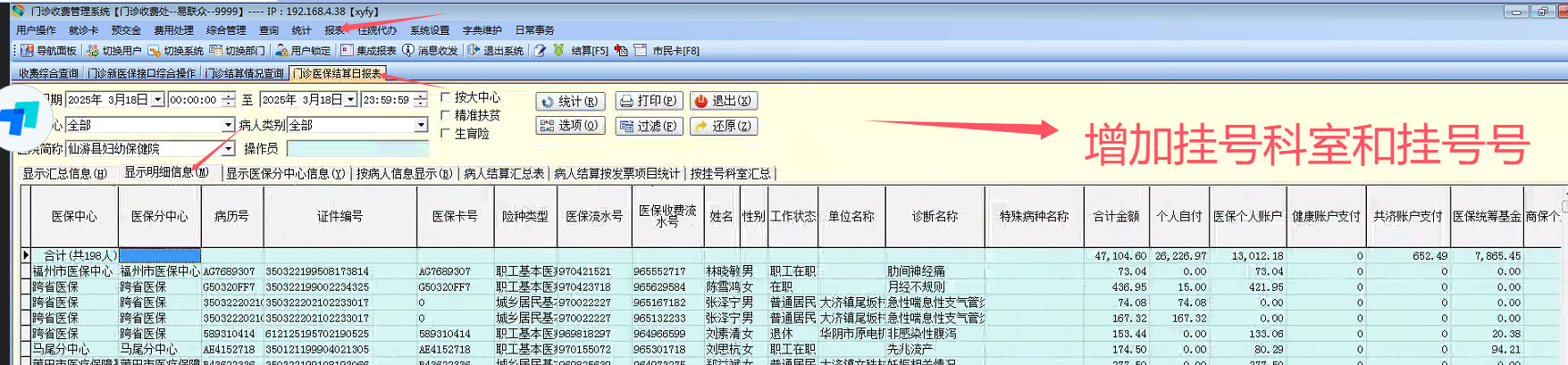The height and width of the screenshot is (365, 1568).
Task: Click the cell with name 陈雪鸿
Action: point(723,286)
